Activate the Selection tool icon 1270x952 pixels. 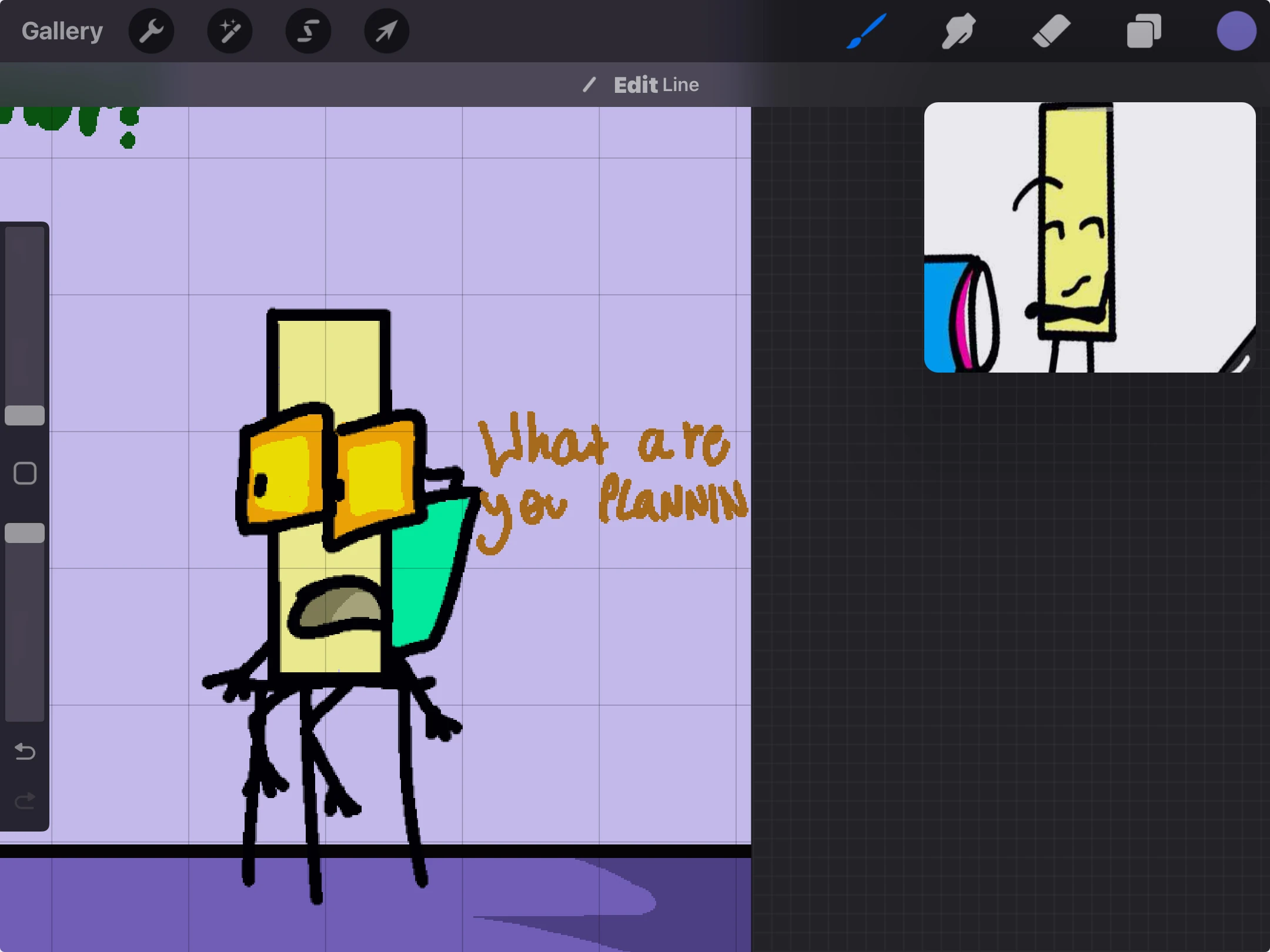308,31
